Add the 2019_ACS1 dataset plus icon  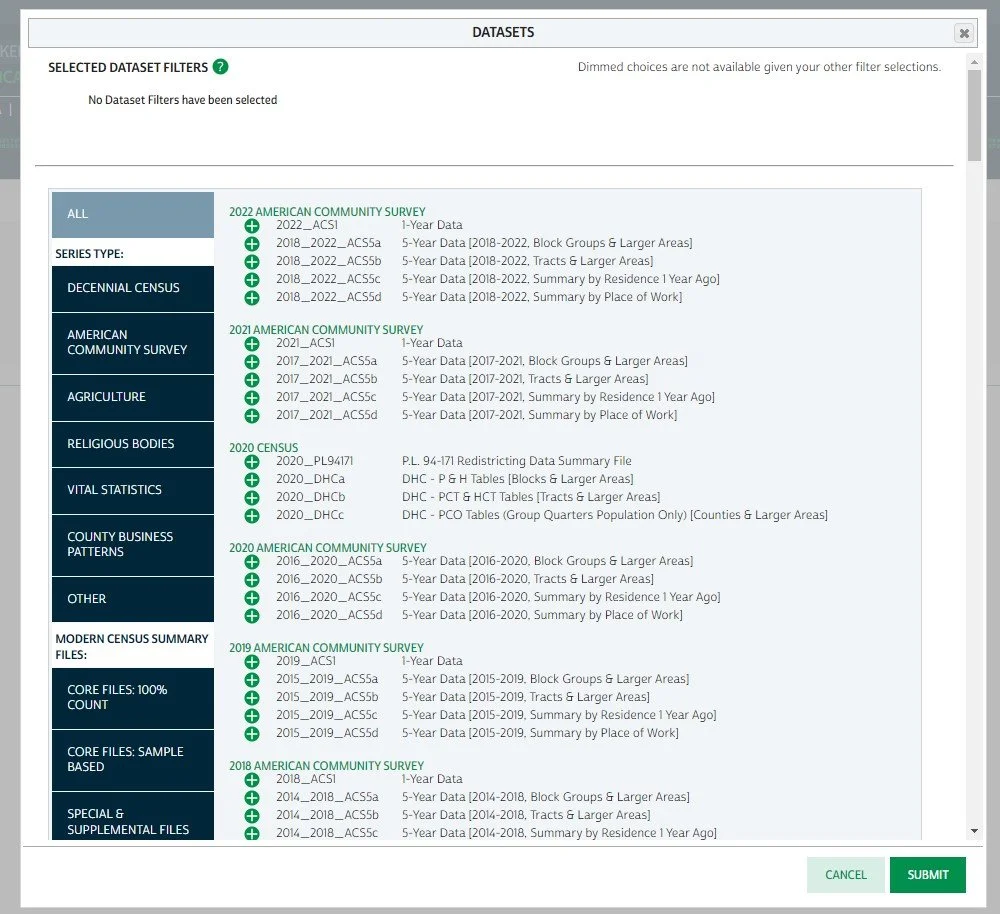point(252,662)
